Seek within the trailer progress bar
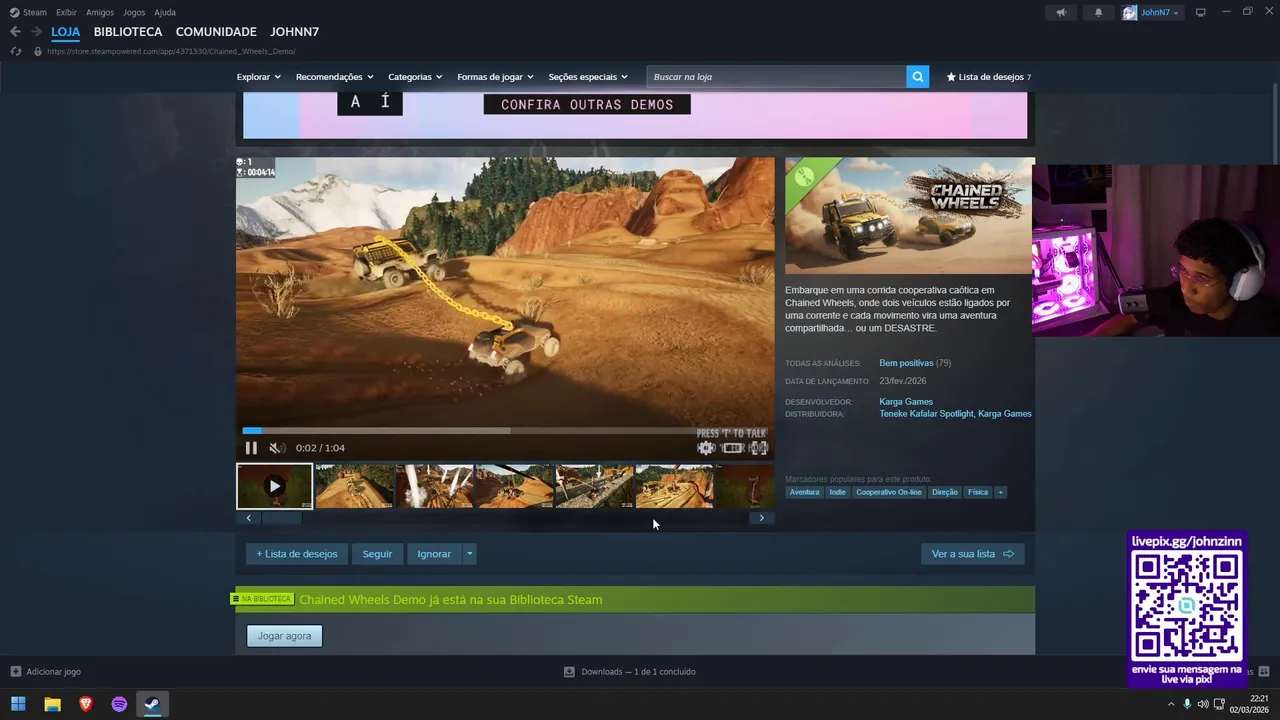 pos(505,431)
